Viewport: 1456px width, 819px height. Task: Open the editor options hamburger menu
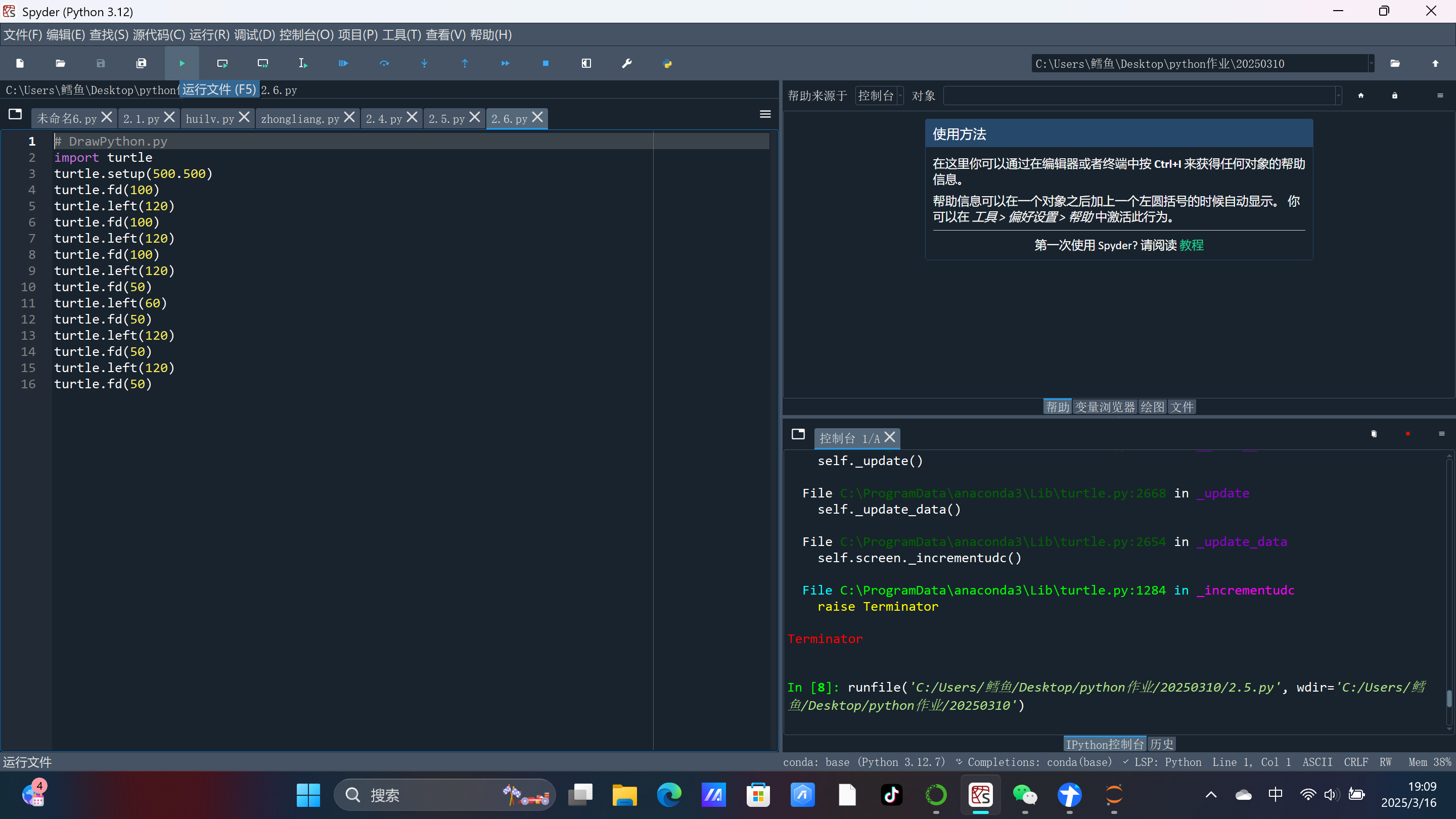click(765, 115)
